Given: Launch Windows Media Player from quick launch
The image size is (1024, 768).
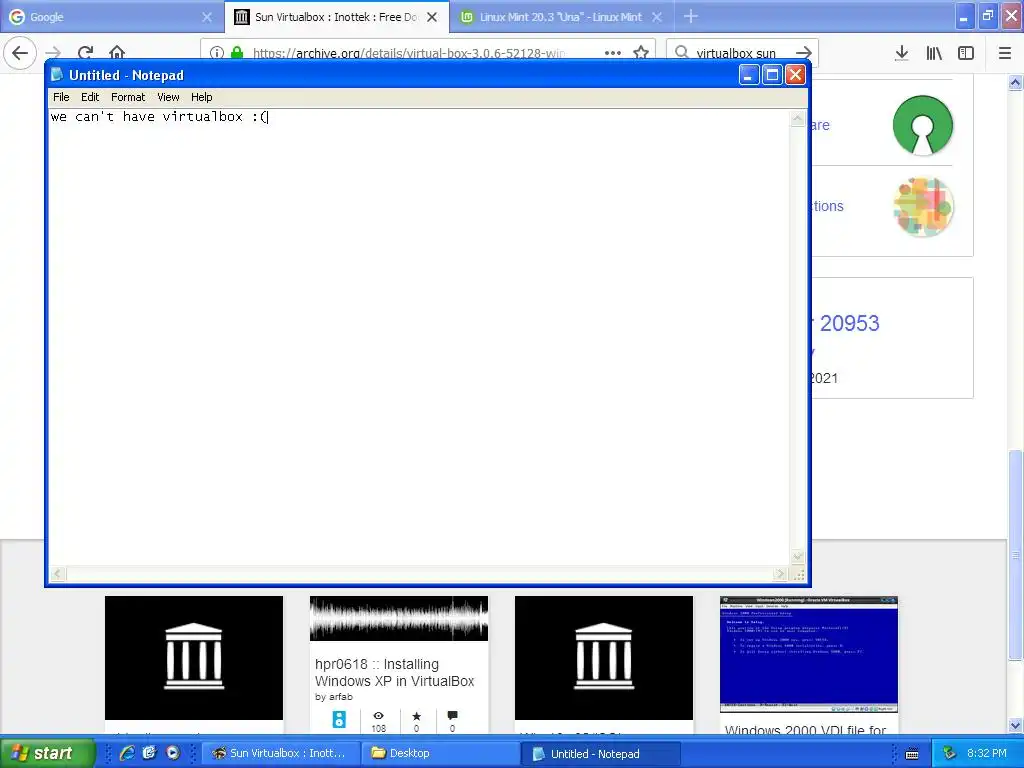Looking at the screenshot, I should (172, 754).
